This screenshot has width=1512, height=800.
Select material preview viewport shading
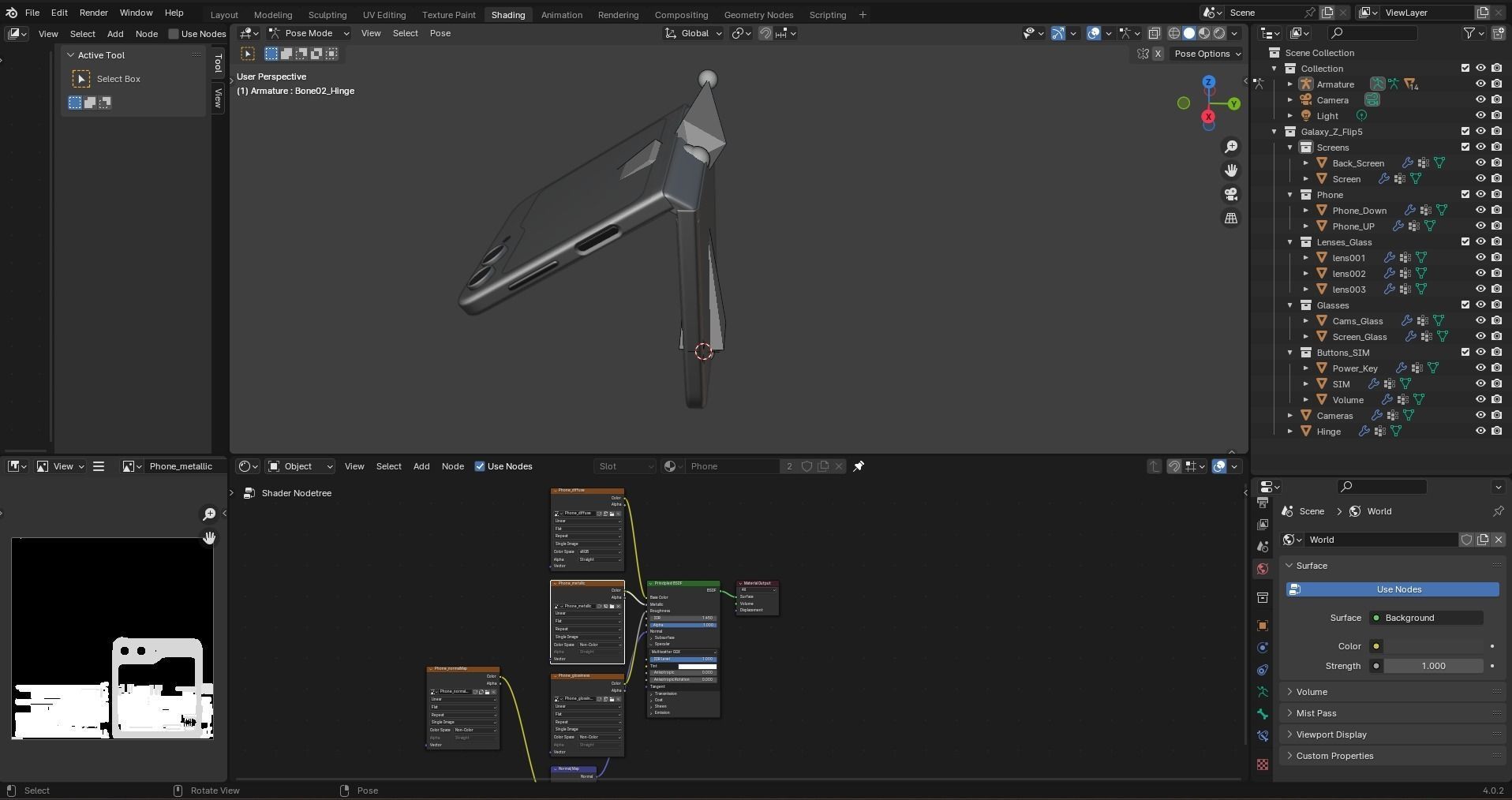1204,33
